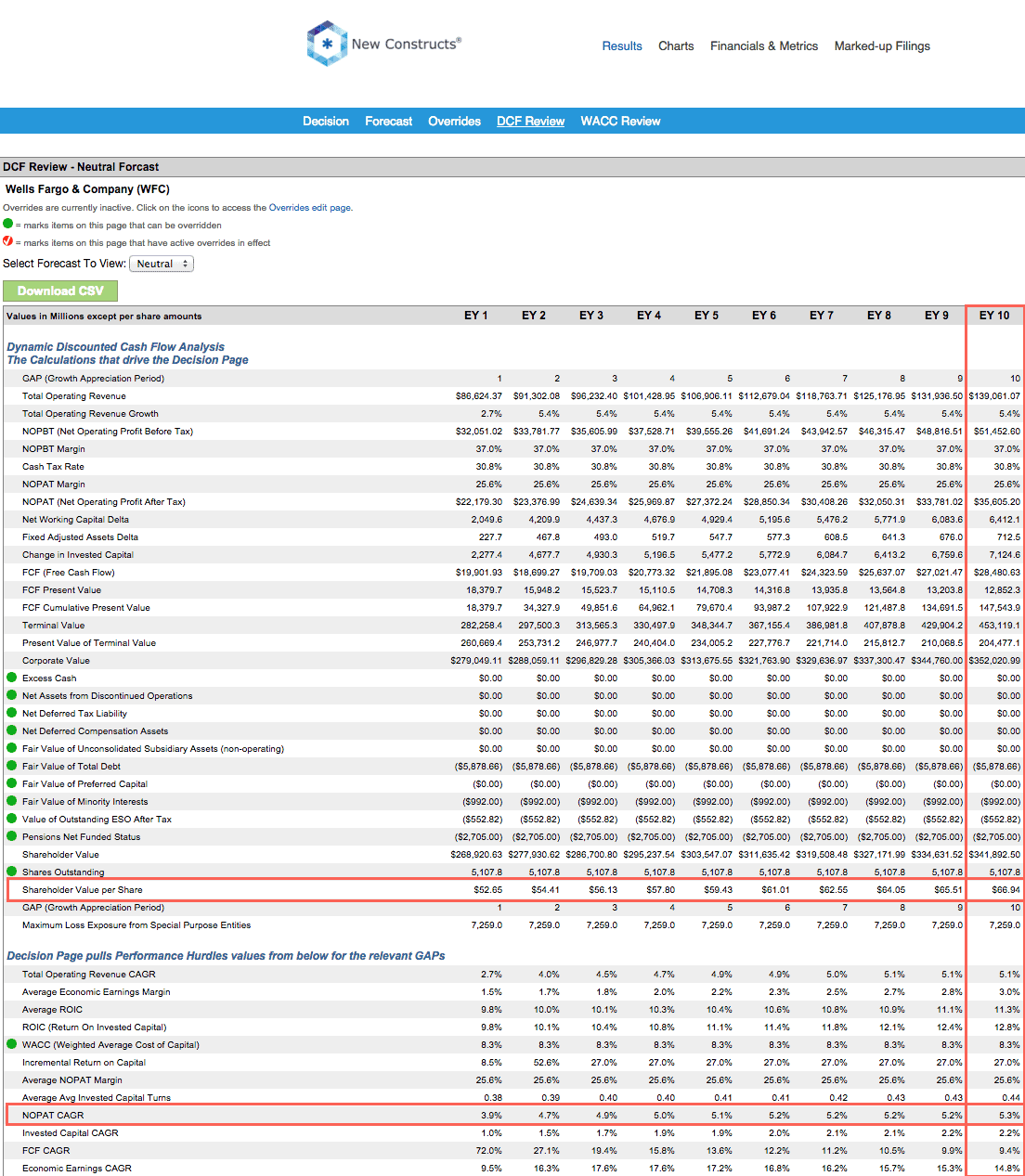Click the red active-overrides legend icon

(x=8, y=242)
